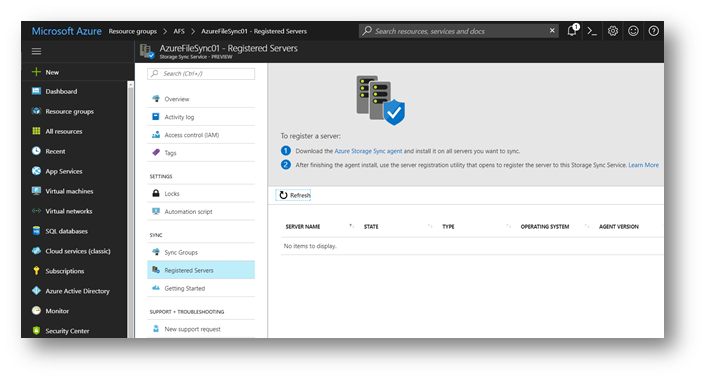
Task: Click the Virtual networks icon
Action: (x=36, y=211)
